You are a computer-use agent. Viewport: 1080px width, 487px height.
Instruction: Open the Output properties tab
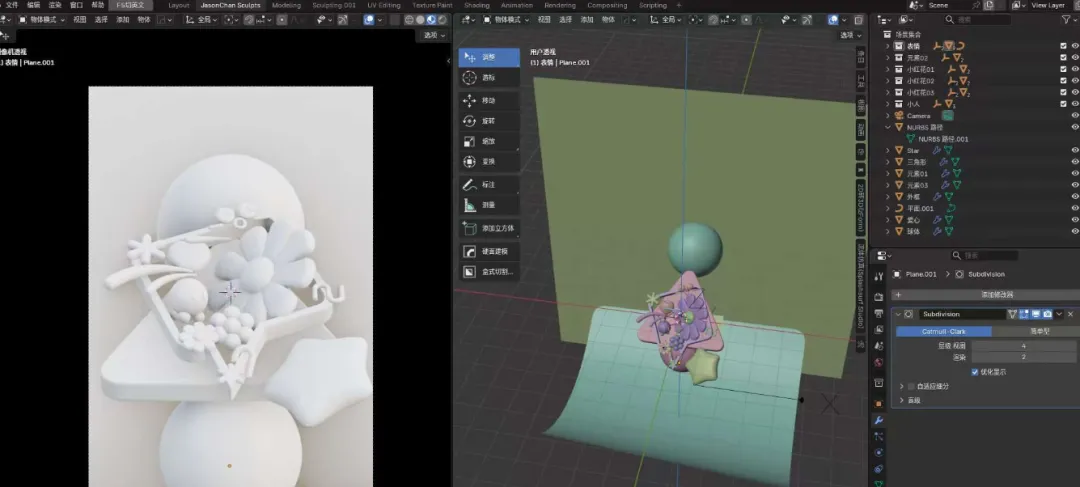[x=878, y=313]
